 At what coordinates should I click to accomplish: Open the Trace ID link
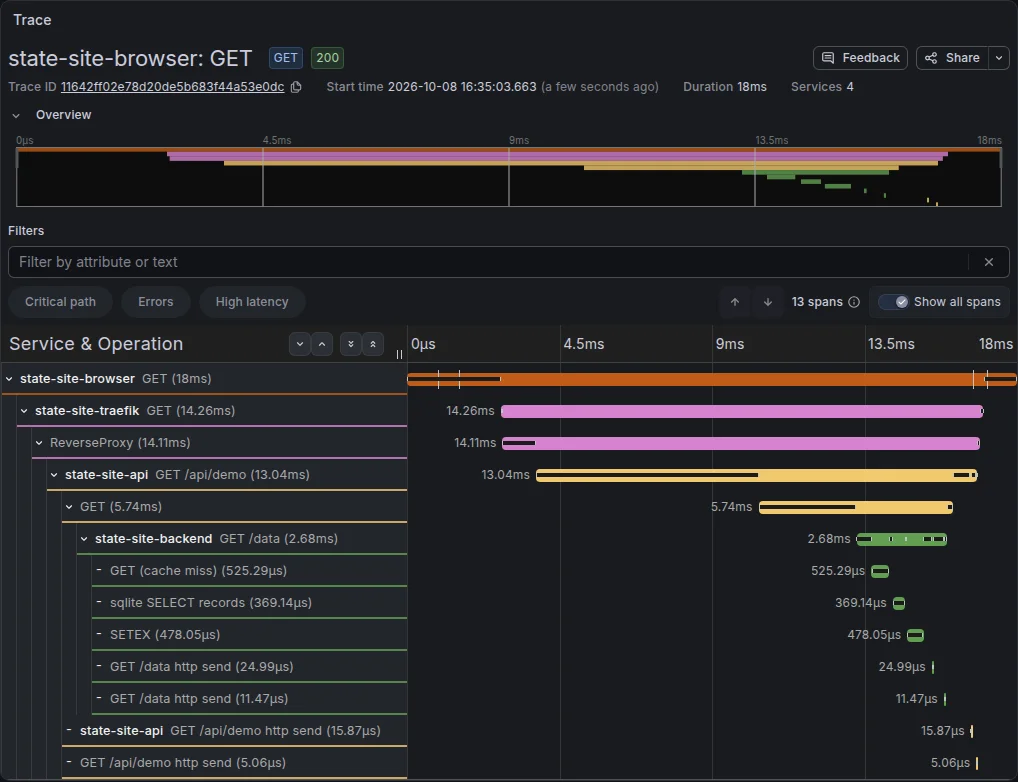(173, 87)
